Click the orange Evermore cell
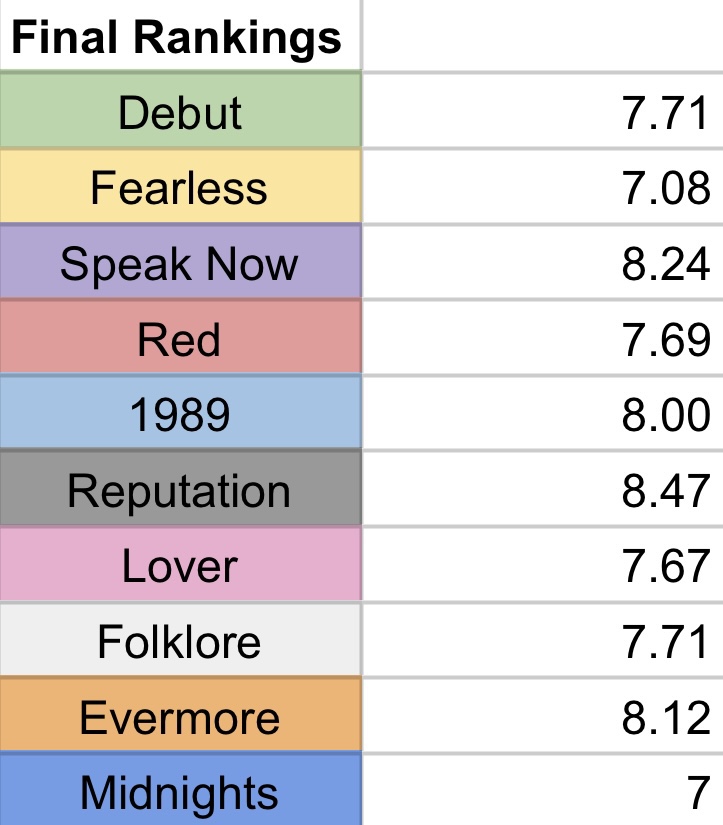 (180, 718)
